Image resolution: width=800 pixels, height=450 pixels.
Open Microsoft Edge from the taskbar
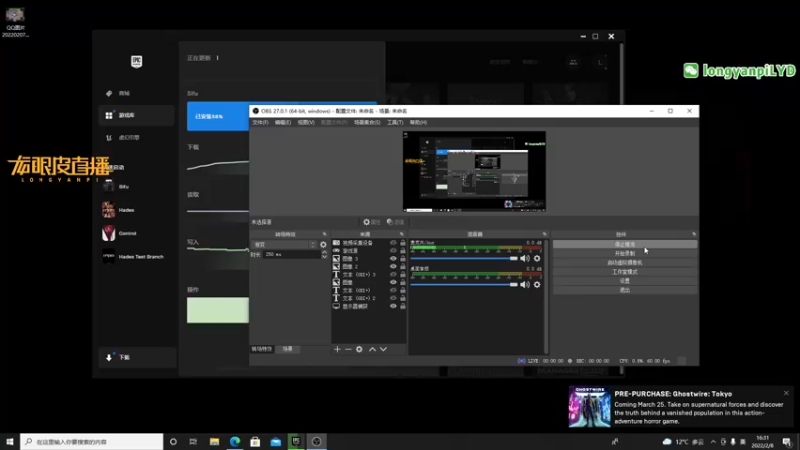point(235,441)
